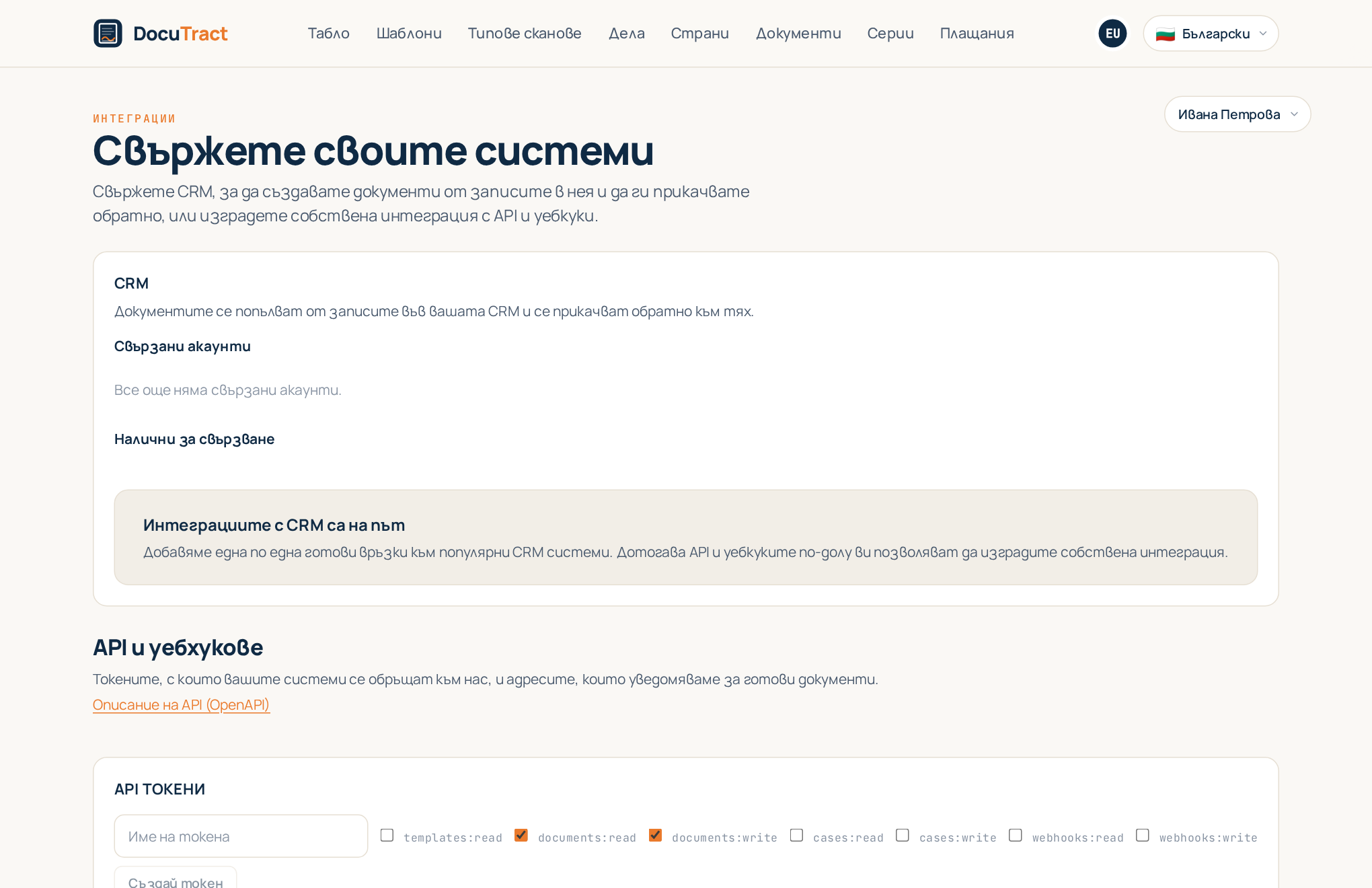
Task: Click the Свързани акаунти heading
Action: pyautogui.click(x=182, y=346)
